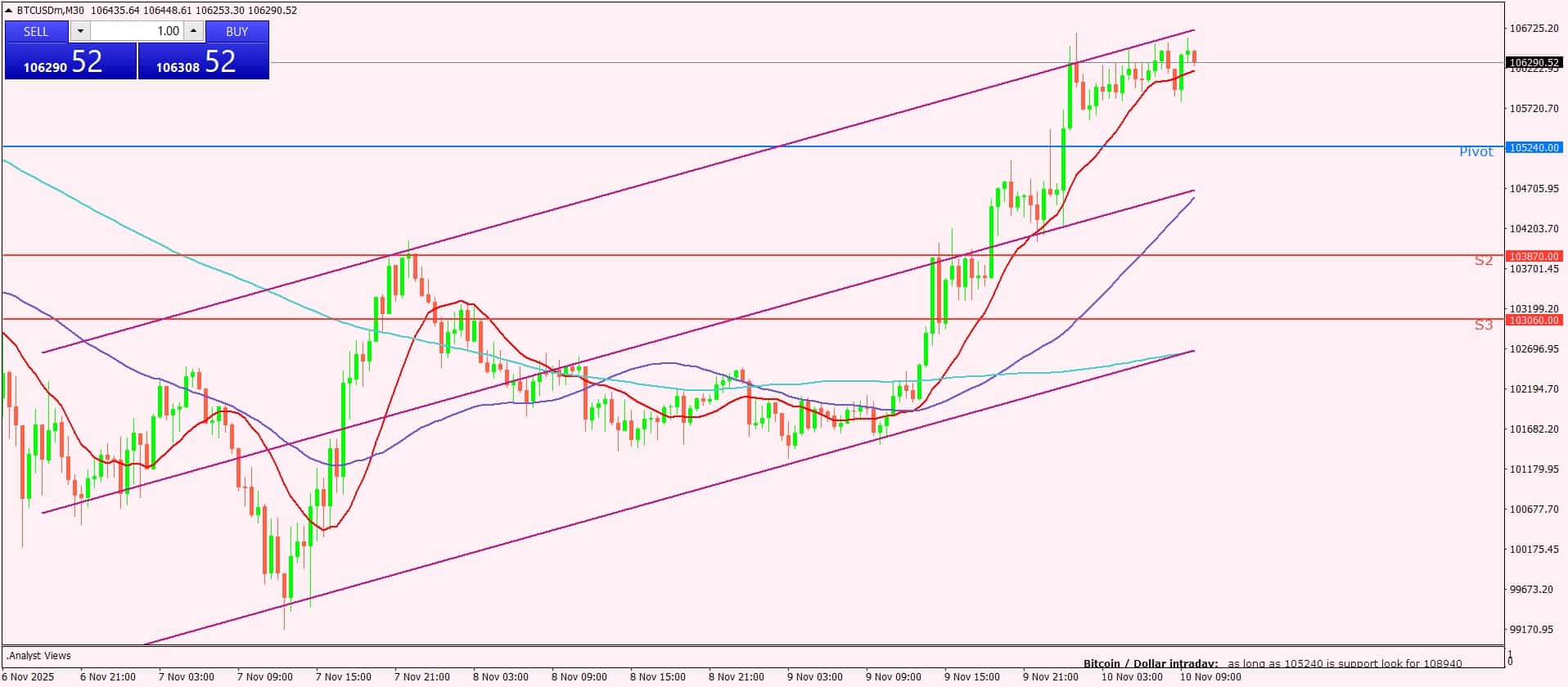The height and width of the screenshot is (687, 1568).
Task: Select the S3 support label
Action: [x=1484, y=326]
